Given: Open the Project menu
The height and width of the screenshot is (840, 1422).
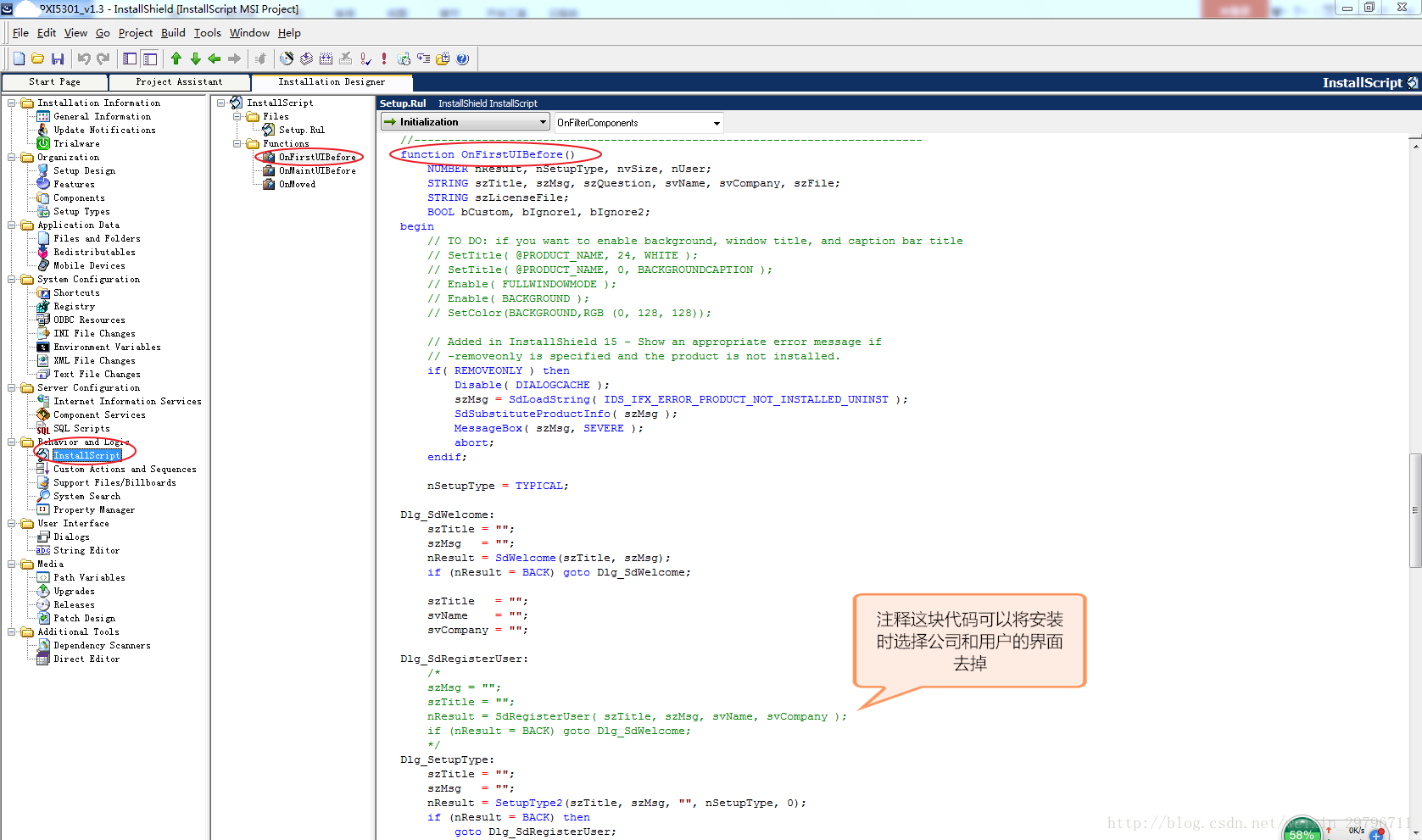Looking at the screenshot, I should coord(136,33).
